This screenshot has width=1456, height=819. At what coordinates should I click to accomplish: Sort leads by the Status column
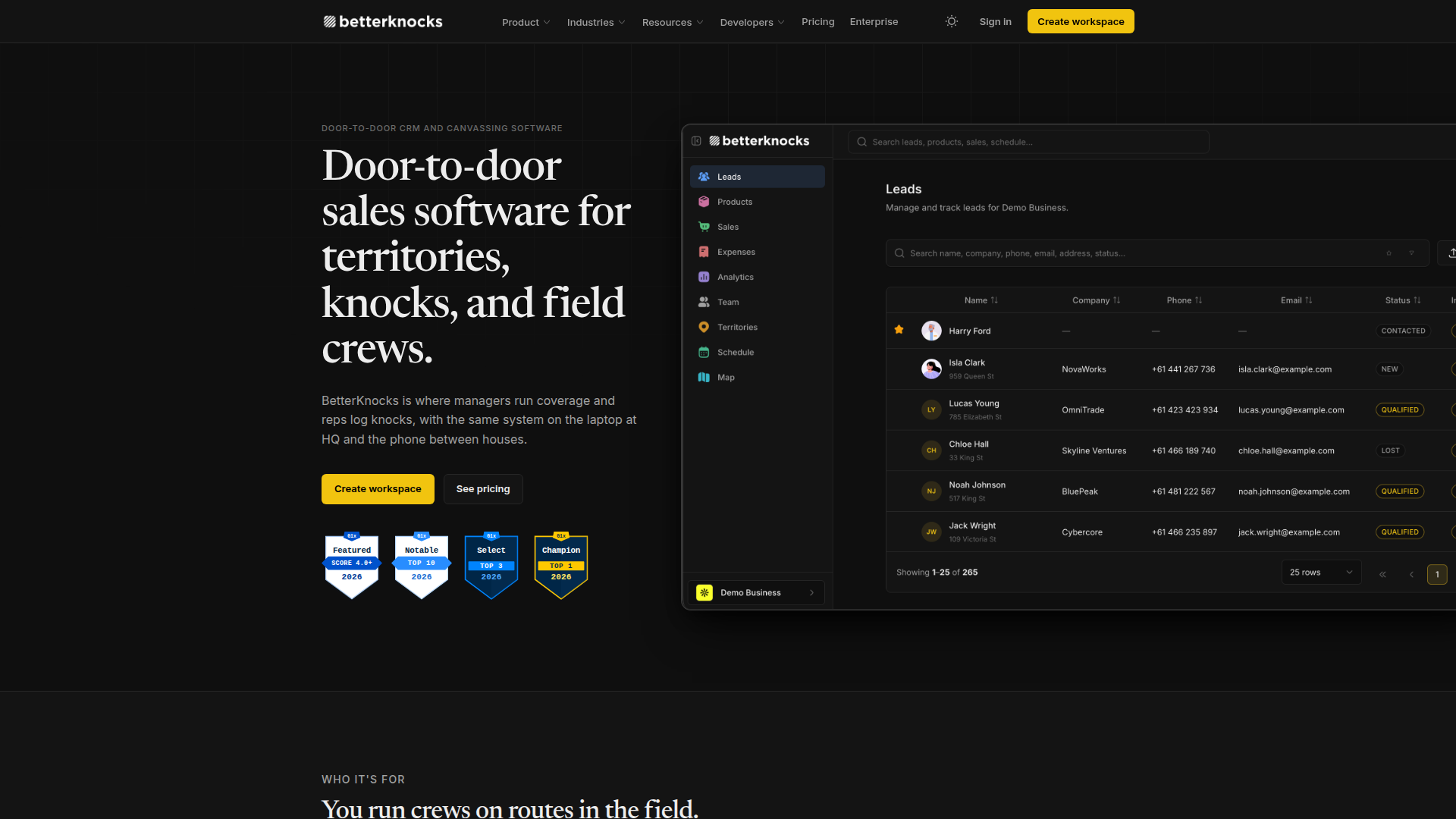pos(1403,300)
